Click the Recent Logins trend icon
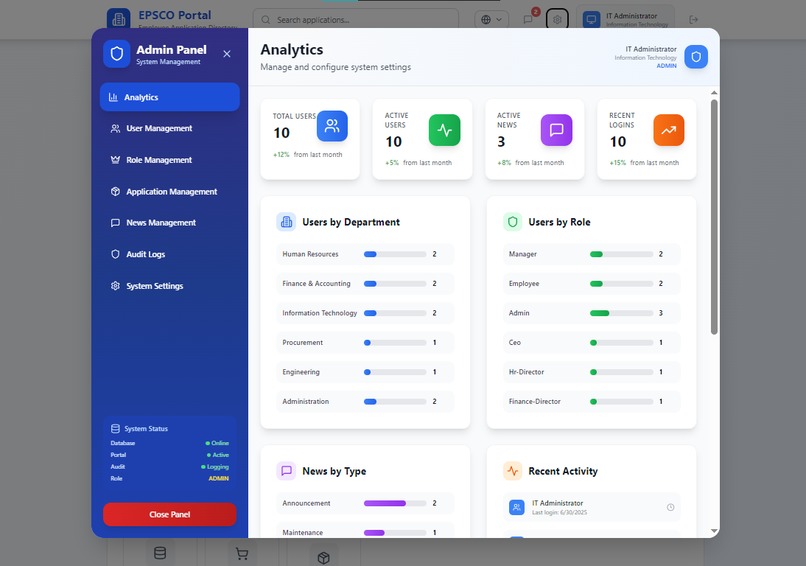The height and width of the screenshot is (566, 806). 669,130
